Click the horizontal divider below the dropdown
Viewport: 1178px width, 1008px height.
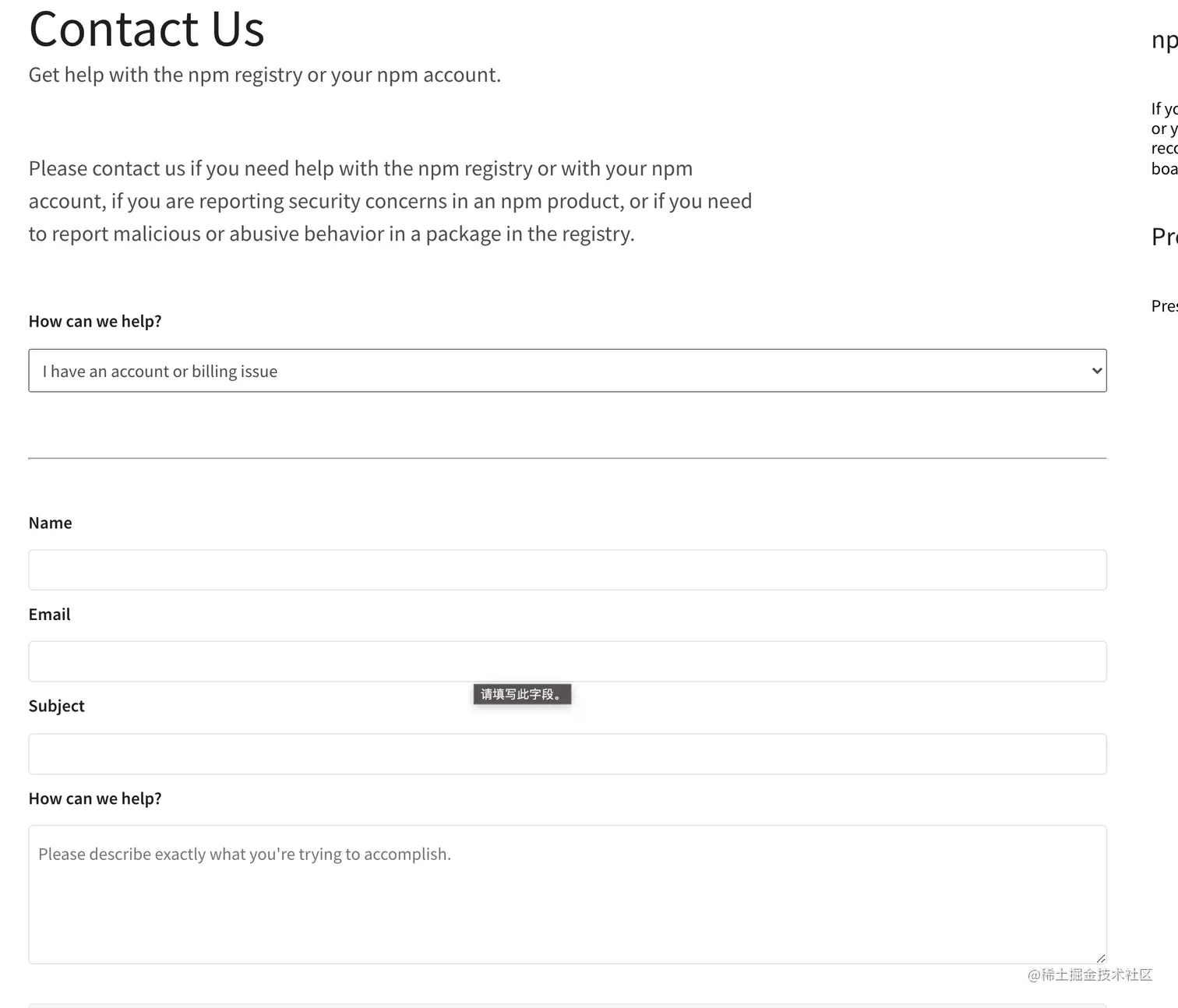coord(567,458)
